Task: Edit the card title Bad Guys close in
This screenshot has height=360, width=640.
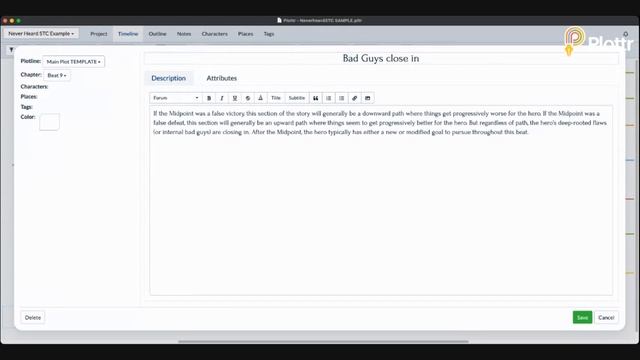Action: 381,58
